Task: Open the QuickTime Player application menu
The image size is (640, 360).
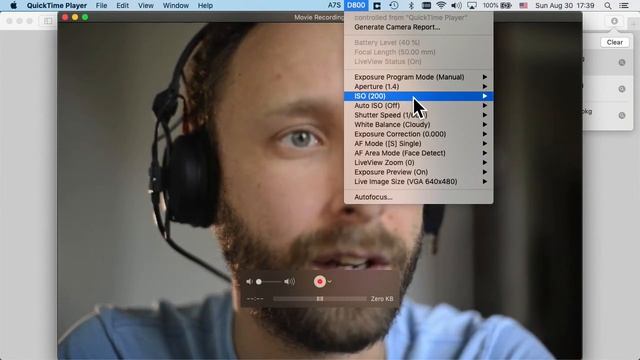Action: tap(57, 5)
